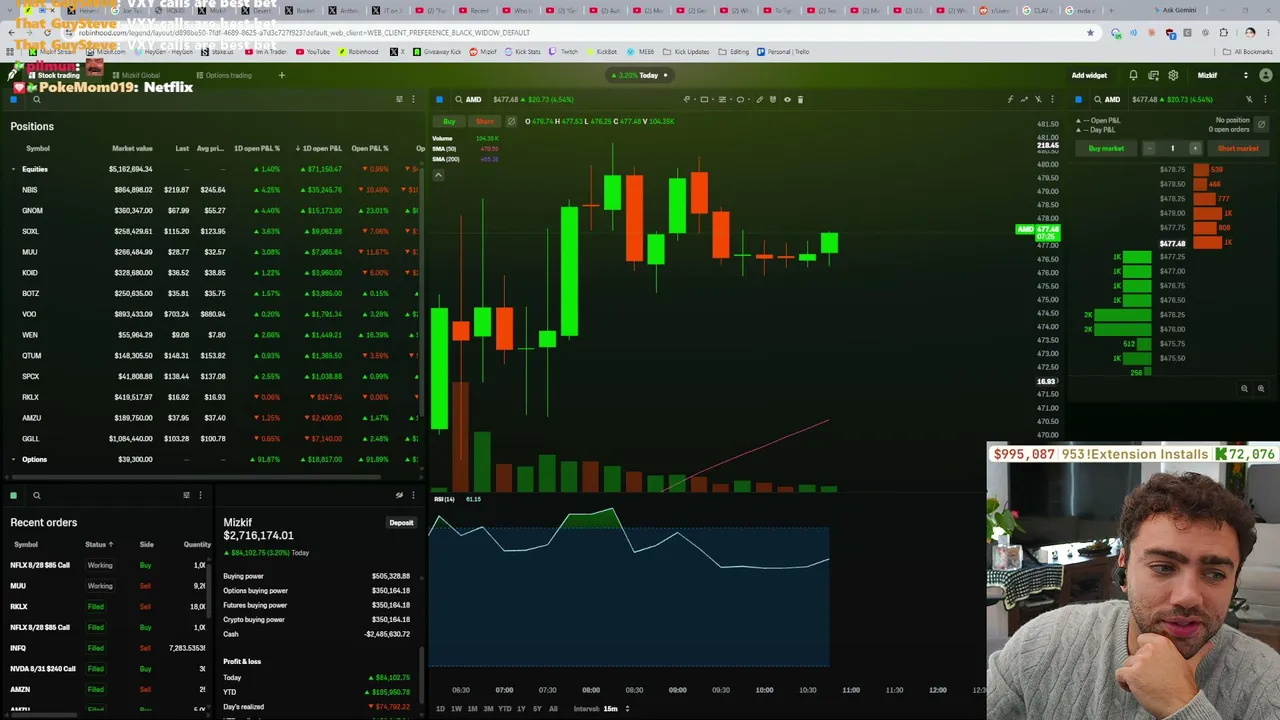Open the chart type line icon

coord(1024,99)
